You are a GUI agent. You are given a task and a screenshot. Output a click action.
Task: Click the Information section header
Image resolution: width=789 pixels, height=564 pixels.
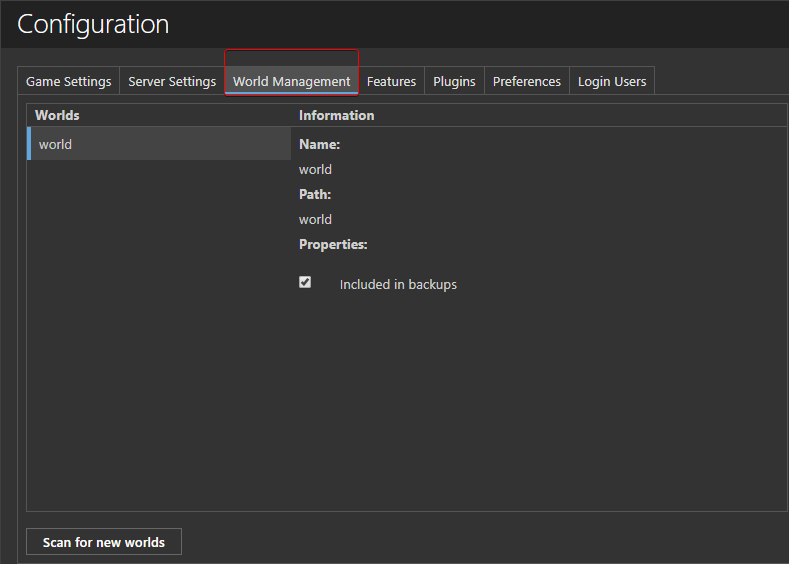tap(336, 115)
